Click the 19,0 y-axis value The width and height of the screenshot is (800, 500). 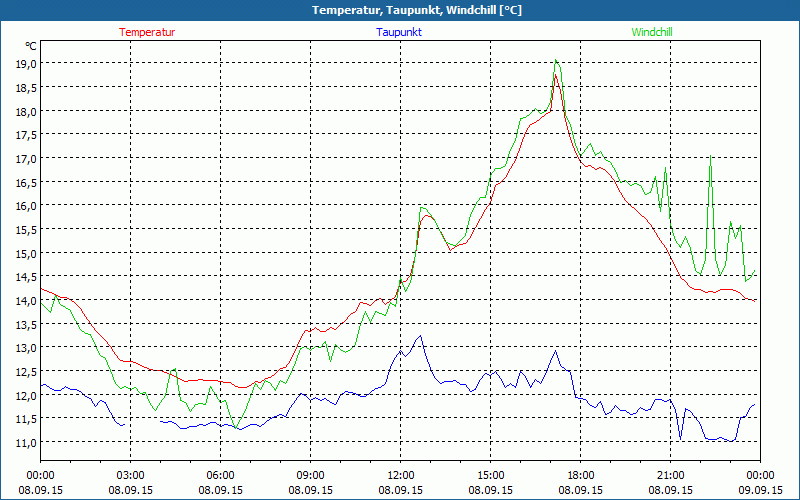click(26, 64)
